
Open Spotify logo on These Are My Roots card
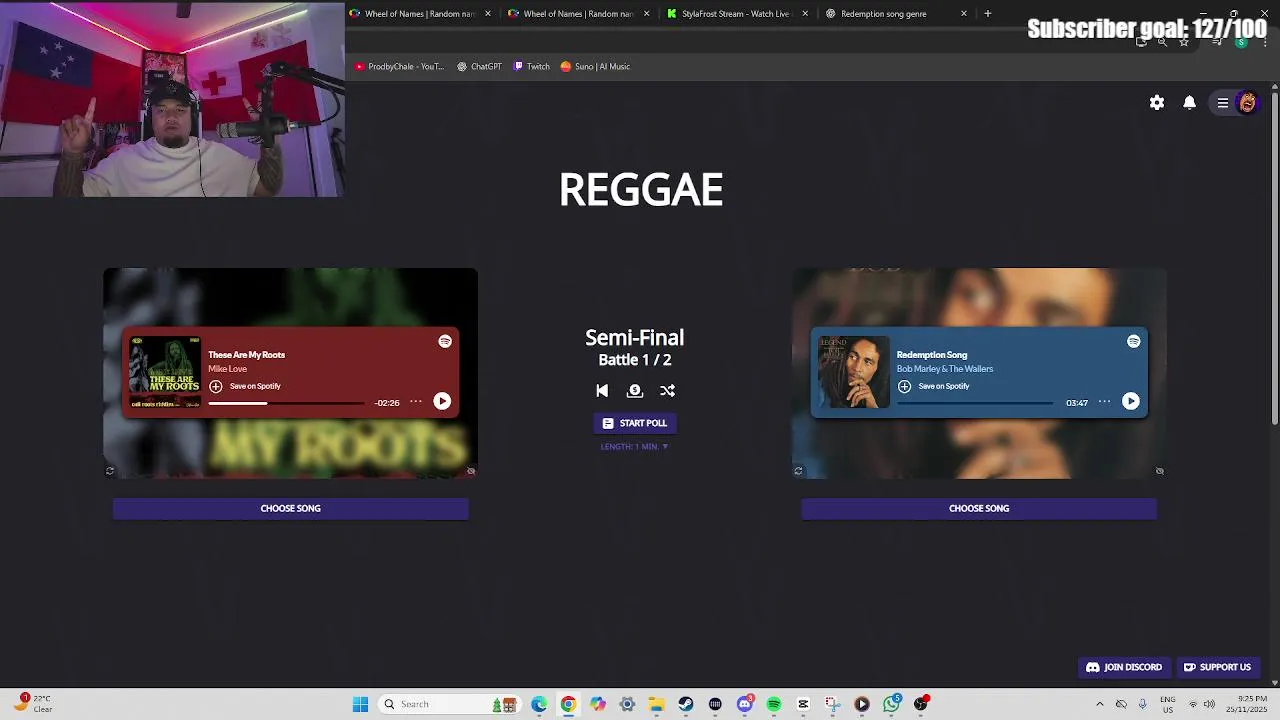[x=445, y=341]
